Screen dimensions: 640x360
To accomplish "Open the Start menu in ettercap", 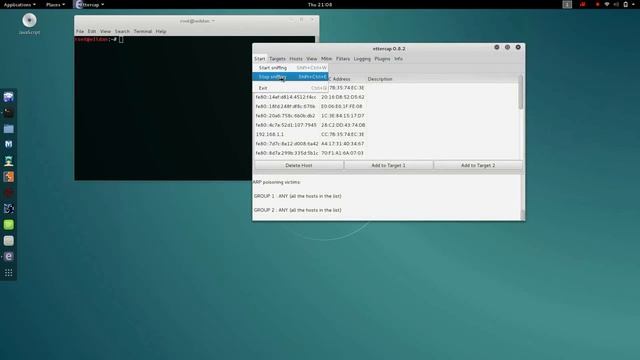I will click(260, 59).
